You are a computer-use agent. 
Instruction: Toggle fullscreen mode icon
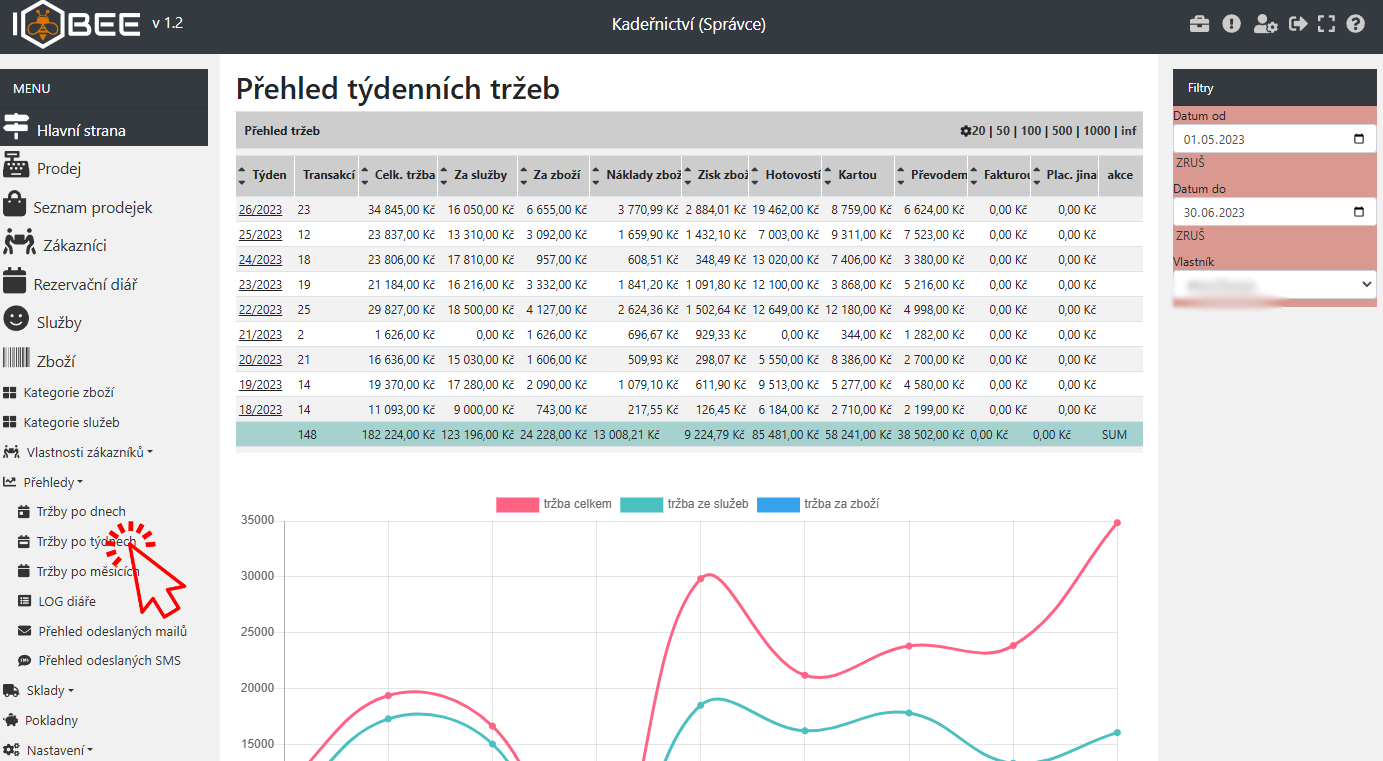pos(1327,24)
